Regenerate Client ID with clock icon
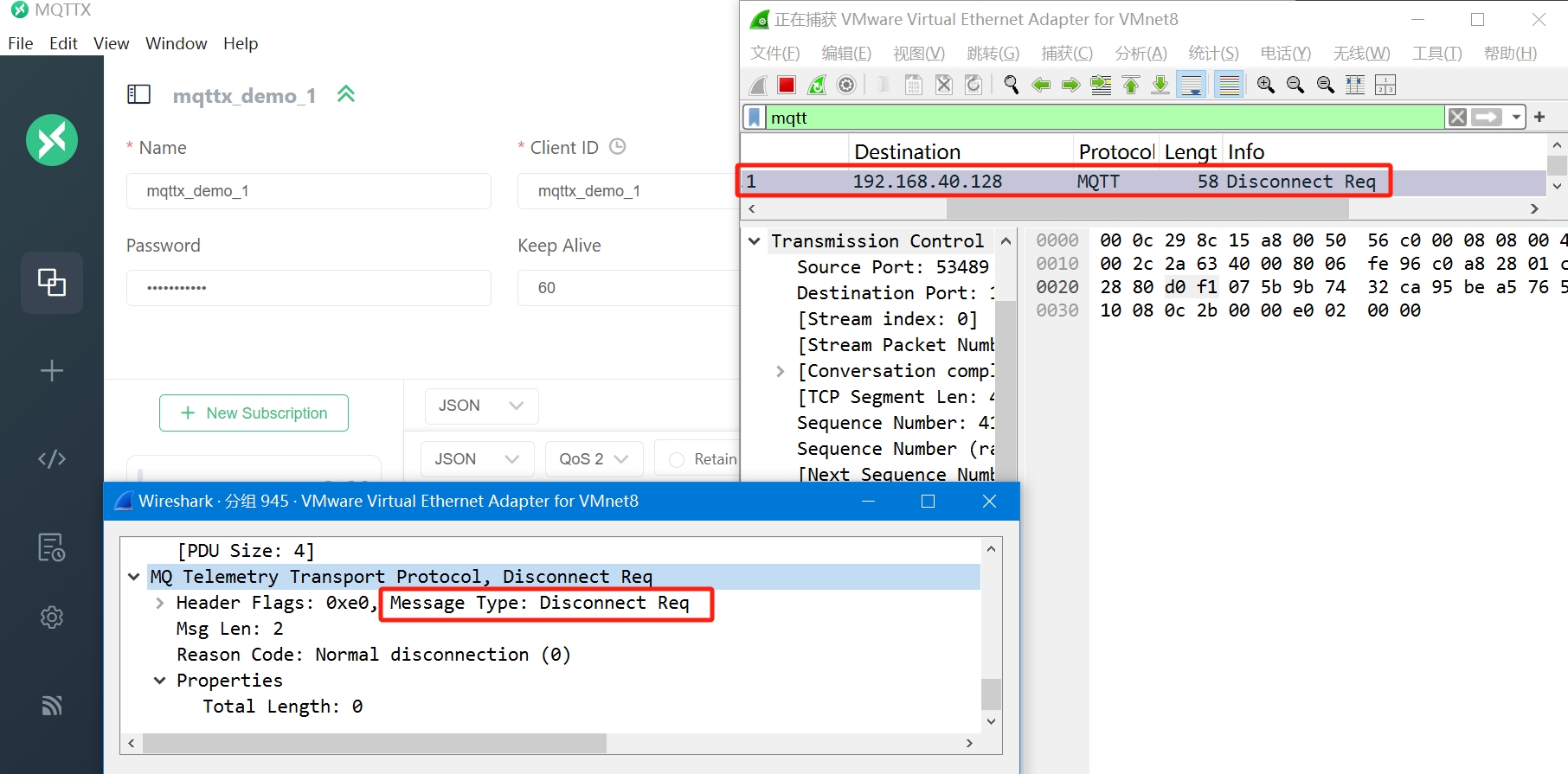Screen dimensions: 1568x774 [617, 146]
